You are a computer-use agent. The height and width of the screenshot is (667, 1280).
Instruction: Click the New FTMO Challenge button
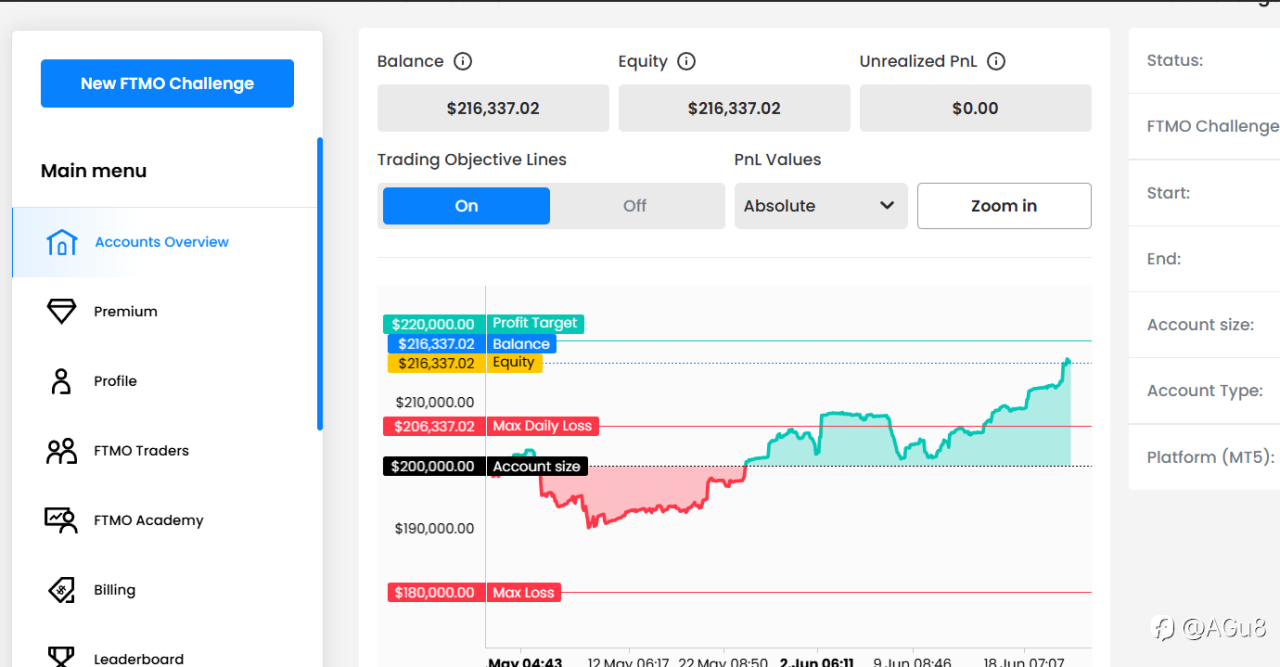tap(167, 84)
